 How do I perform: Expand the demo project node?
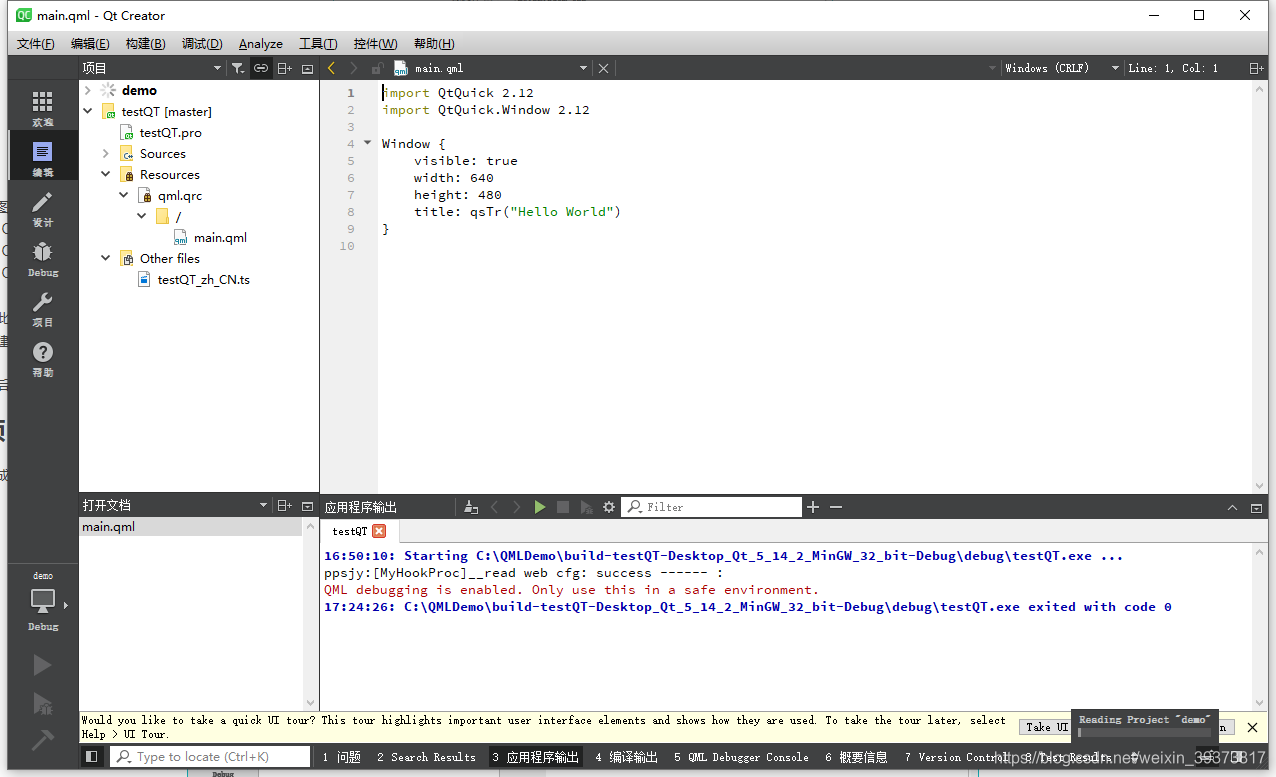click(88, 90)
